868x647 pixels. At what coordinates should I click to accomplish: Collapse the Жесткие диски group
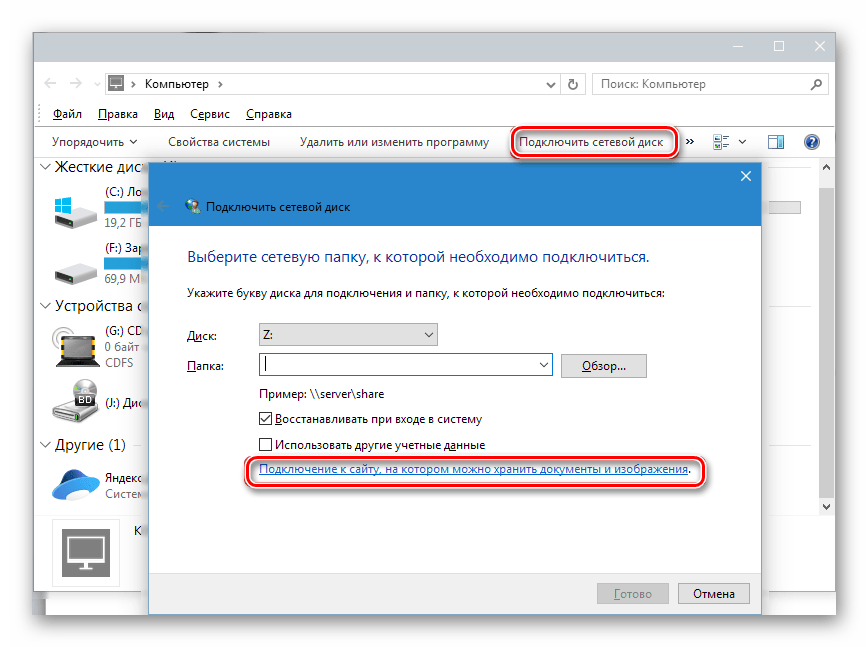45,167
